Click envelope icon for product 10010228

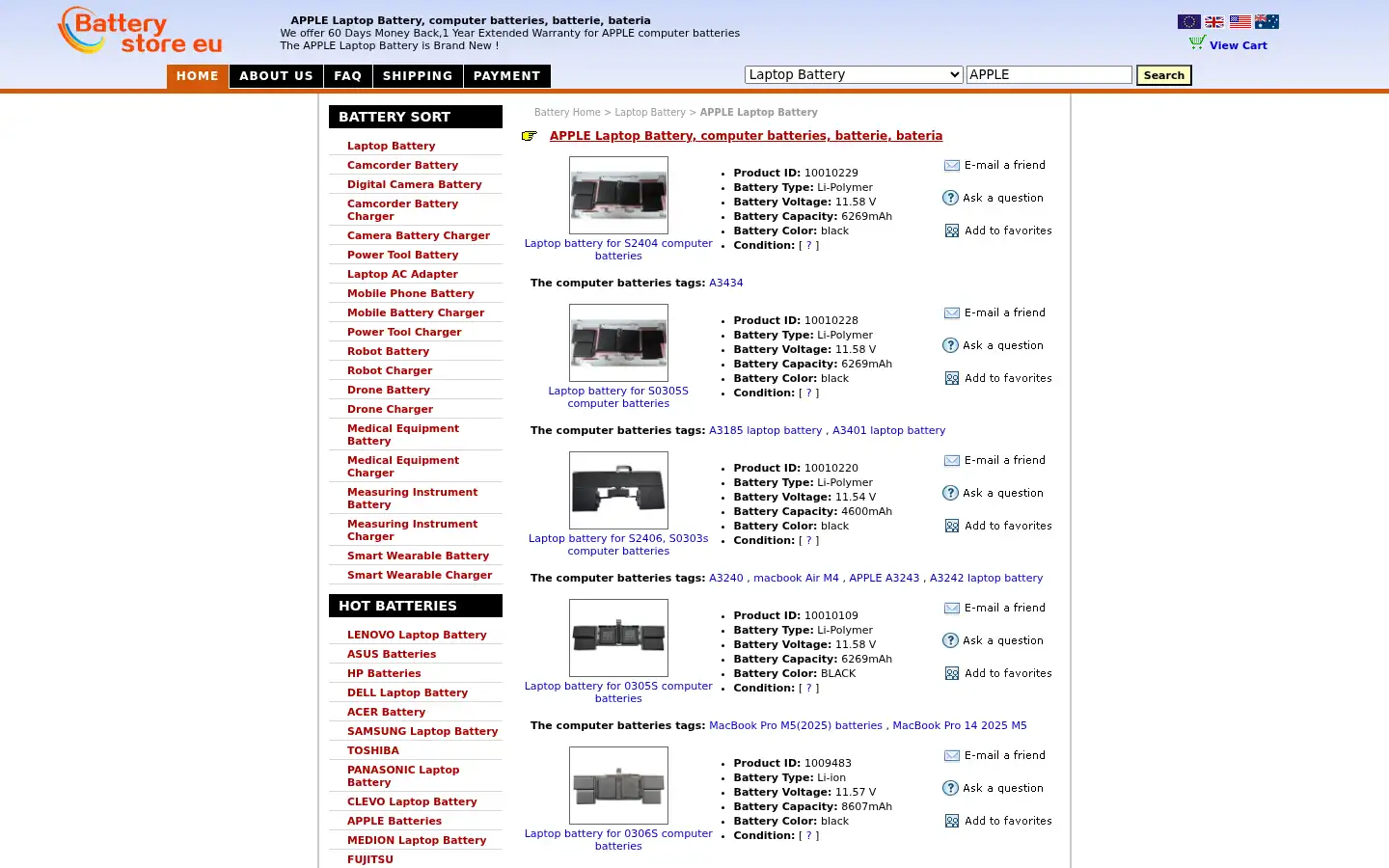click(x=951, y=313)
